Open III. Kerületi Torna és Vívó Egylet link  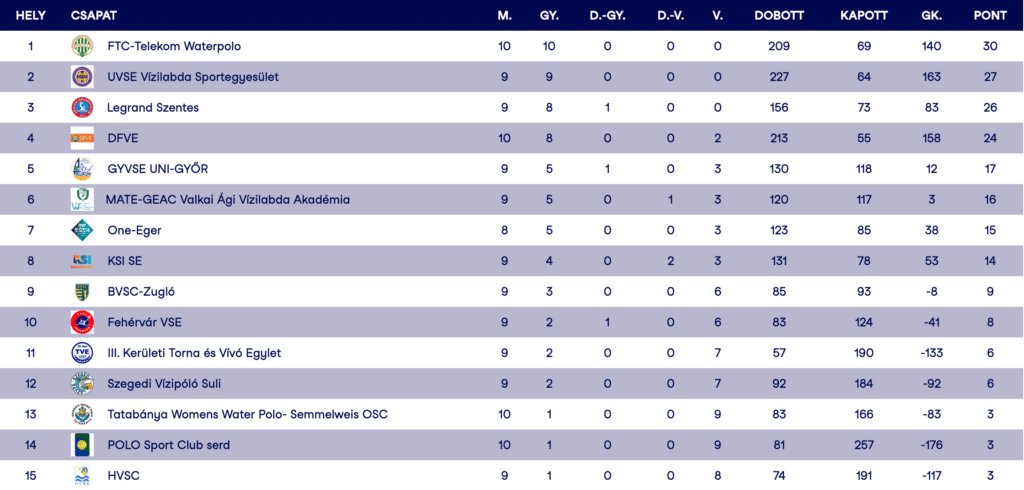(x=194, y=353)
